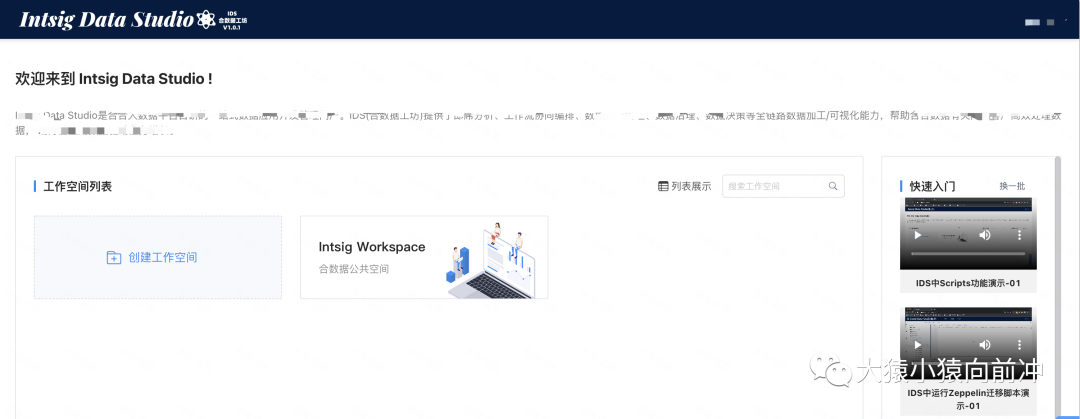The height and width of the screenshot is (419, 1080).
Task: Click the IDS中Scripts功能演示-01 video title
Action: pos(967,283)
